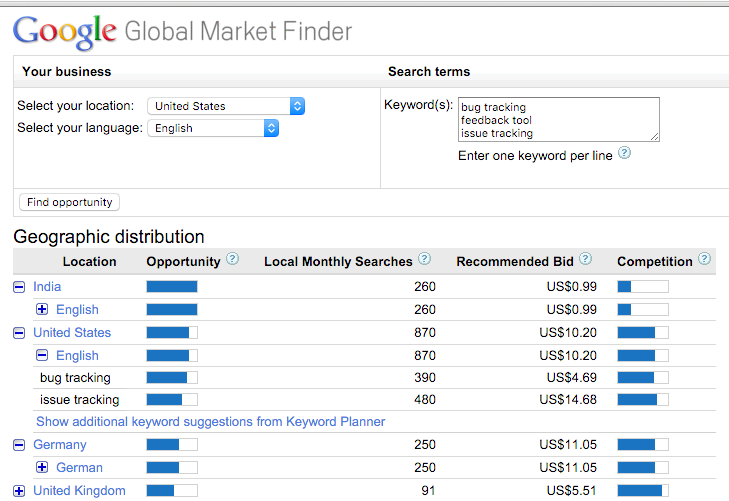Viewport: 729px width, 501px height.
Task: Open help icon next to Competition header
Action: 704,259
